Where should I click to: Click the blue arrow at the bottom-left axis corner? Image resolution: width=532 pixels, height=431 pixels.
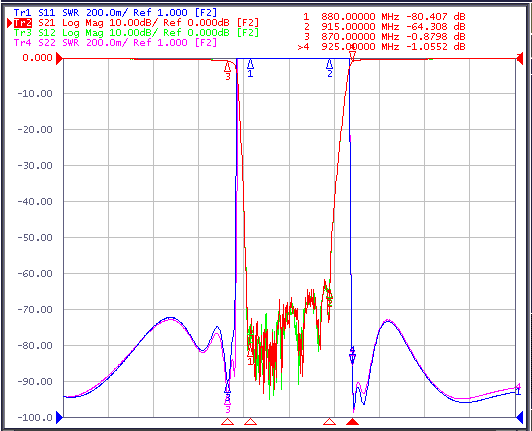tap(59, 417)
